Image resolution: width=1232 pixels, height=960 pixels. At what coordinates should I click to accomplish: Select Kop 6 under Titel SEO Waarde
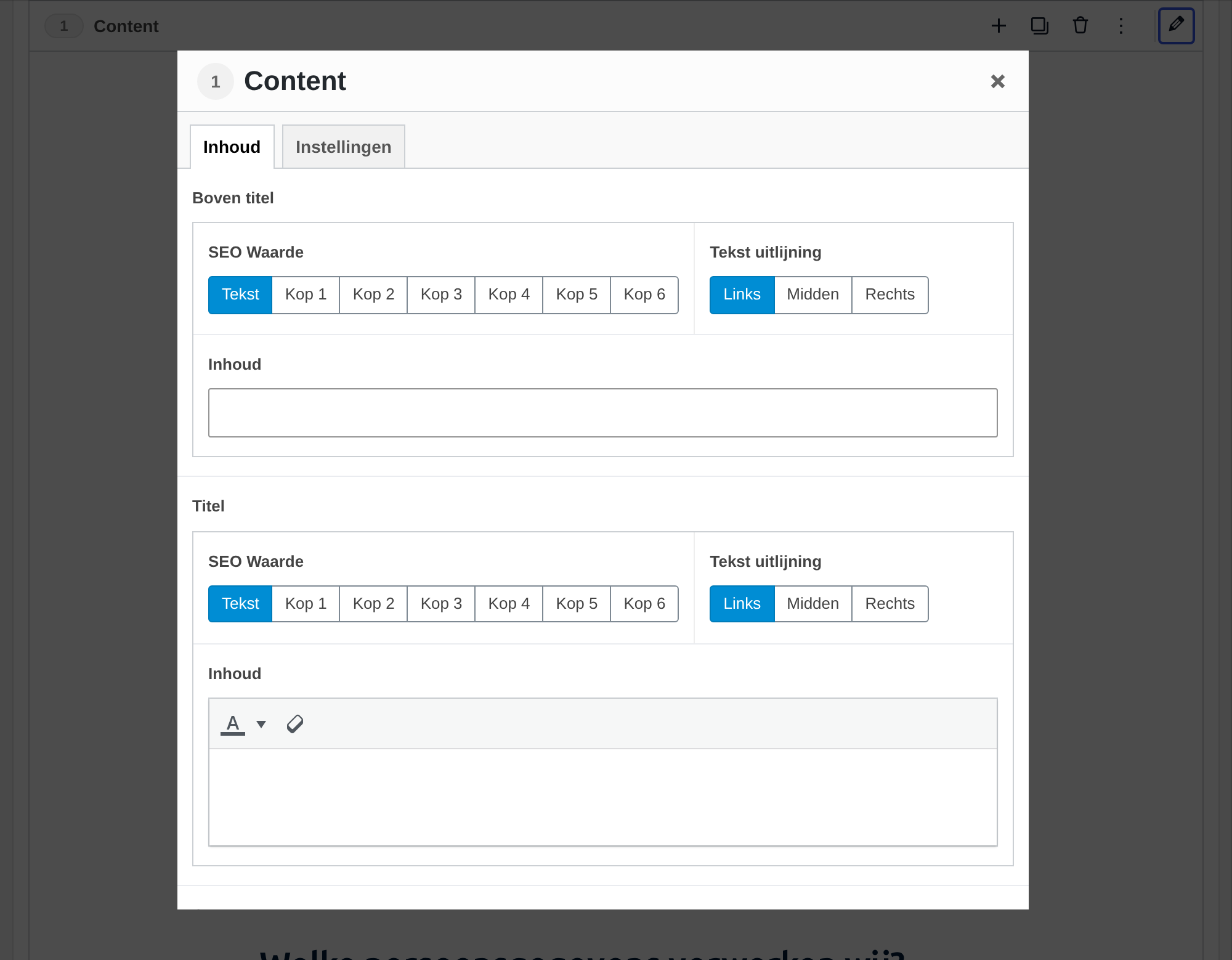point(644,604)
